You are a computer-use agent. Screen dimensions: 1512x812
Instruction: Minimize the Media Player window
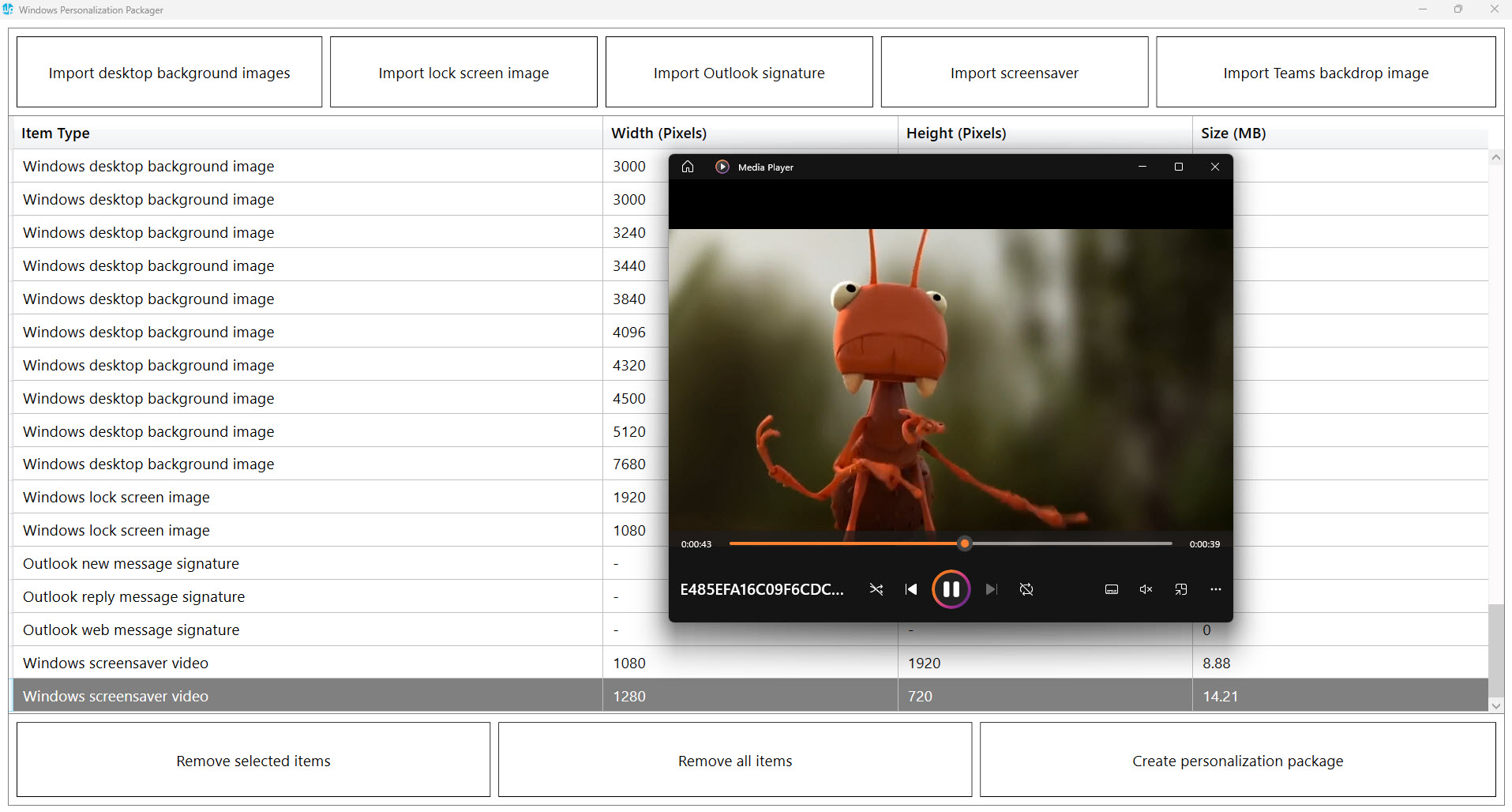point(1142,167)
